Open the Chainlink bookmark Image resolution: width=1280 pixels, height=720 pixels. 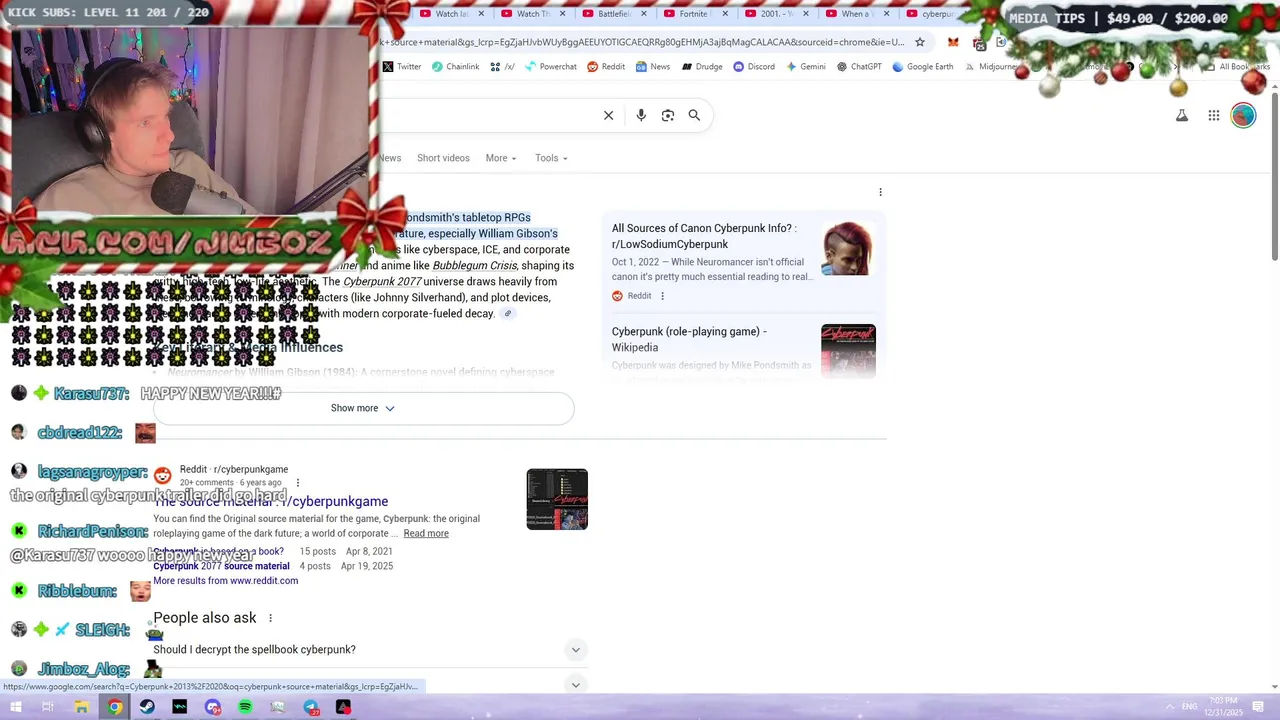coord(455,67)
